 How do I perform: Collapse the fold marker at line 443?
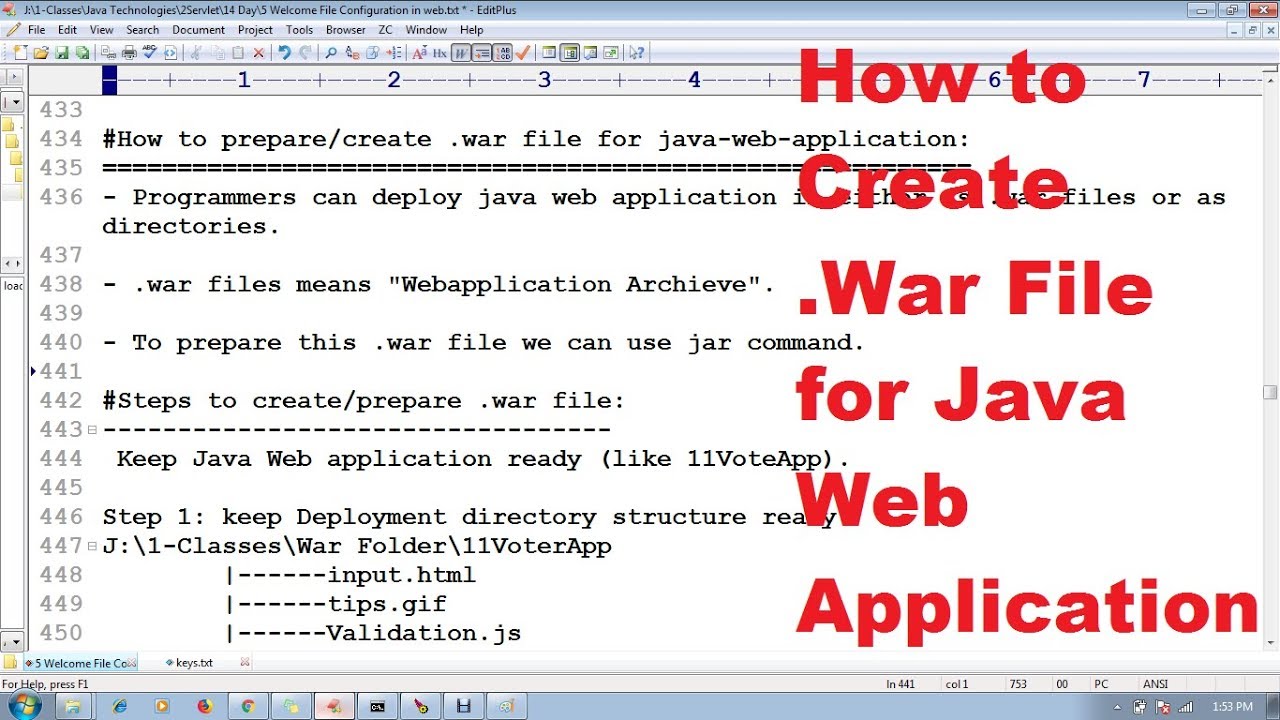(92, 430)
